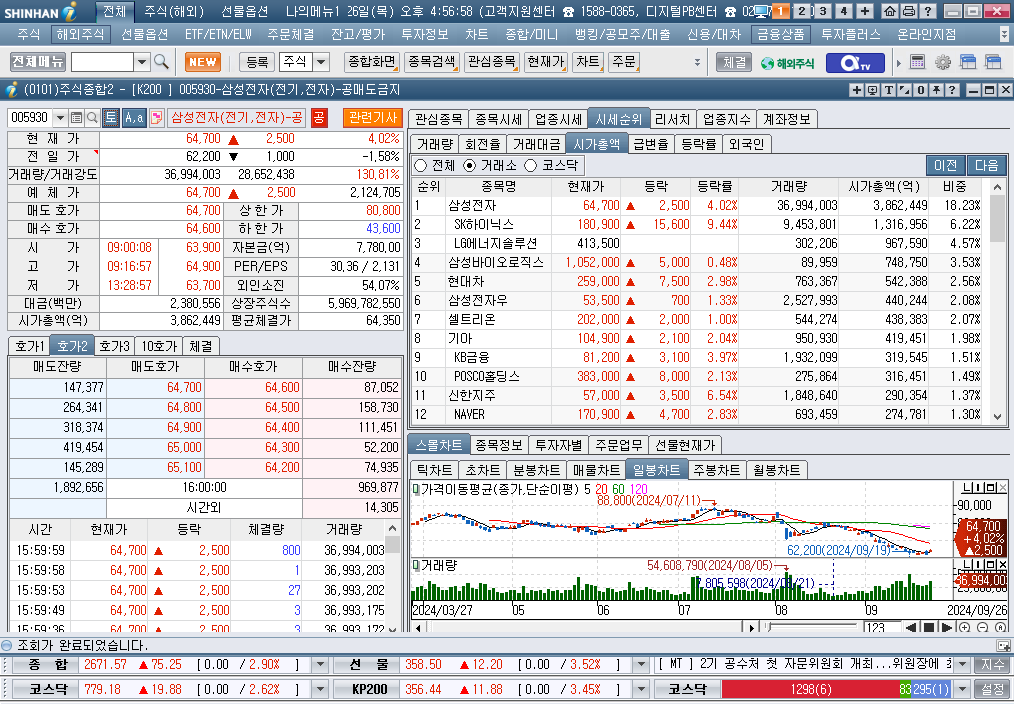Image resolution: width=1014 pixels, height=704 pixels.
Task: Switch to virtual screen 2
Action: (x=802, y=11)
